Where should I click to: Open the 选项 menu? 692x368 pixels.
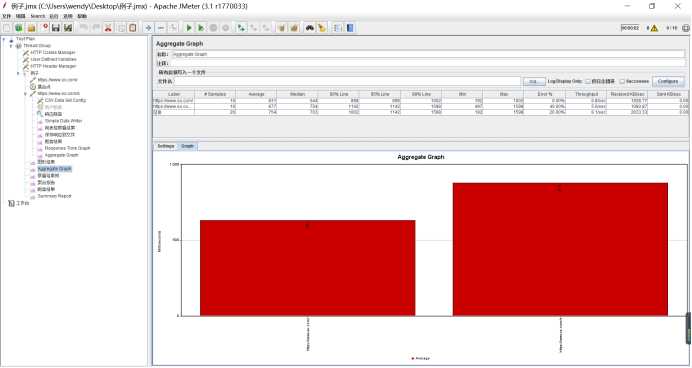[68, 16]
